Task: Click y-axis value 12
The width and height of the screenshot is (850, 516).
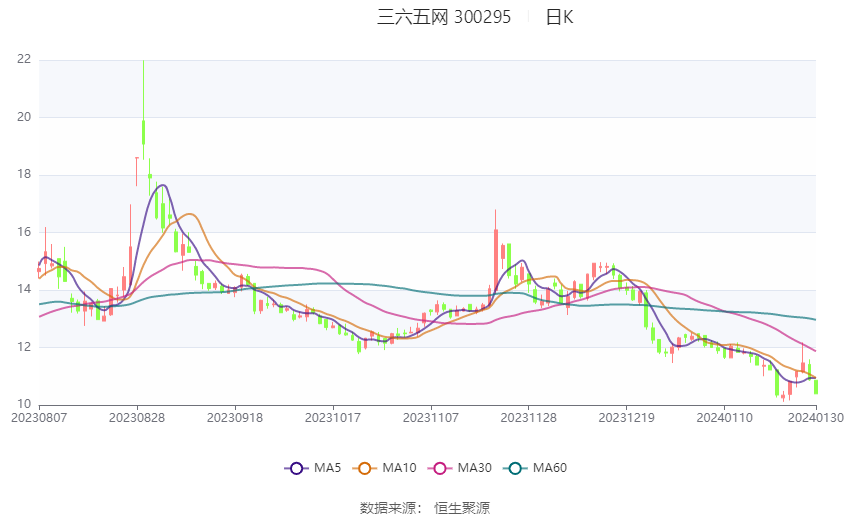Action: pos(24,346)
